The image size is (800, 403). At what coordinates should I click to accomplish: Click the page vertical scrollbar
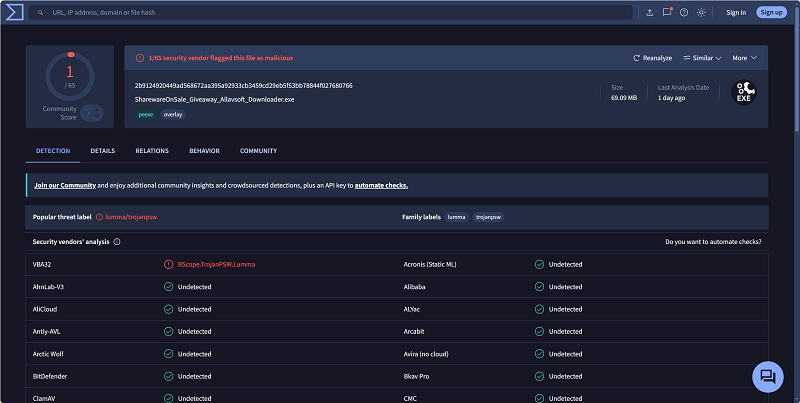(x=797, y=71)
